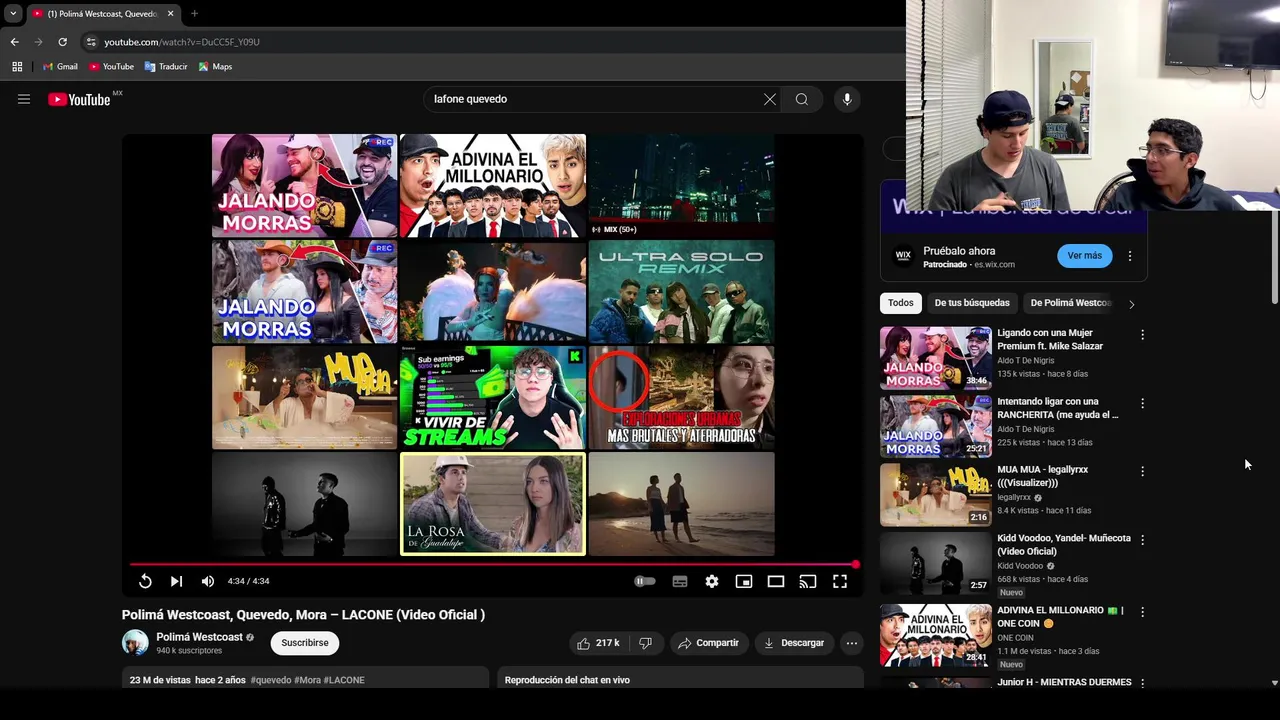The height and width of the screenshot is (720, 1280).
Task: Replay the video with the replay icon
Action: (x=145, y=581)
